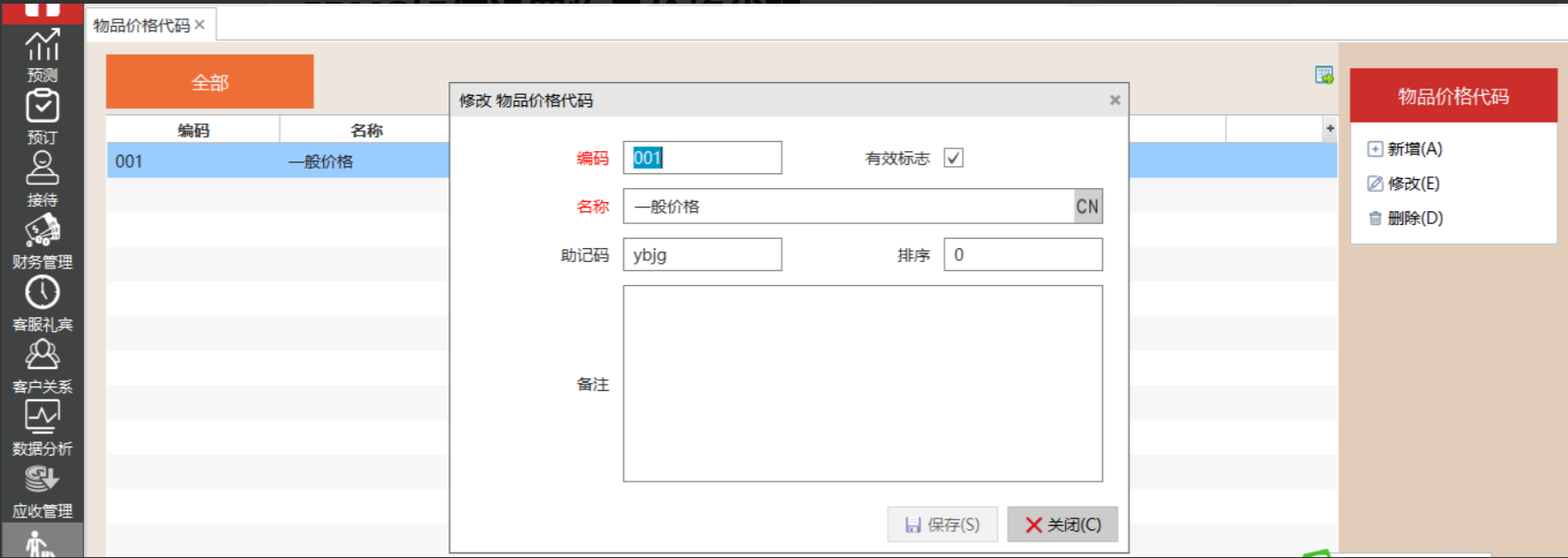Expand the column chooser plus in table header
The width and height of the screenshot is (1568, 558).
pos(1329,129)
